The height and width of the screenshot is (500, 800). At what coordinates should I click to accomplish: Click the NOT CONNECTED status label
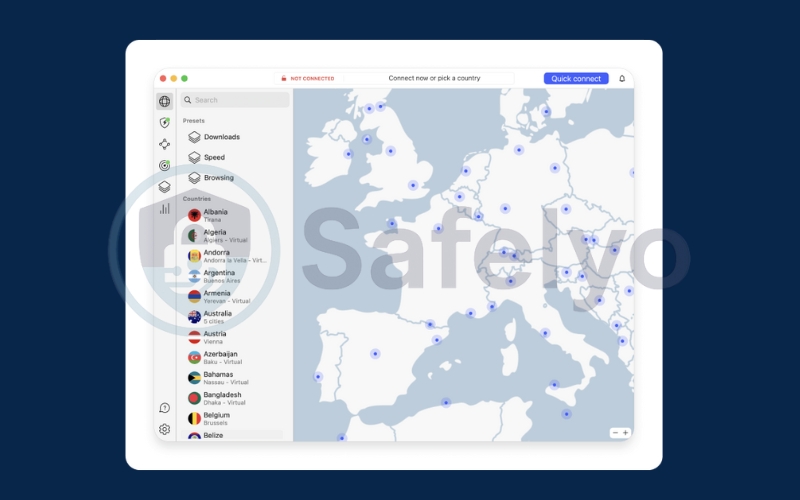tap(312, 79)
